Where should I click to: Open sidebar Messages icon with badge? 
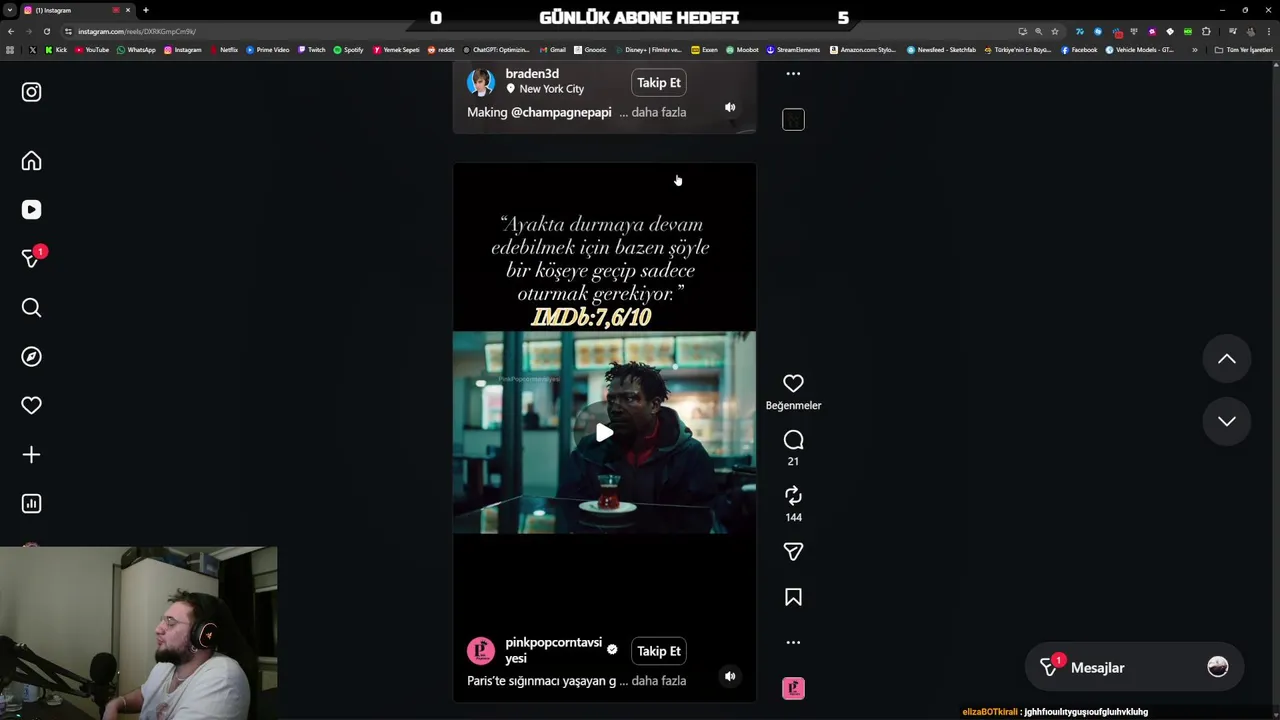(x=31, y=258)
